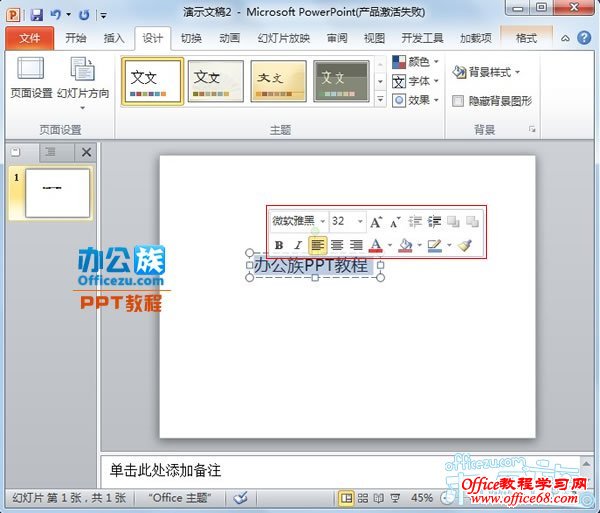Toggle normal view button in status bar

pos(346,497)
